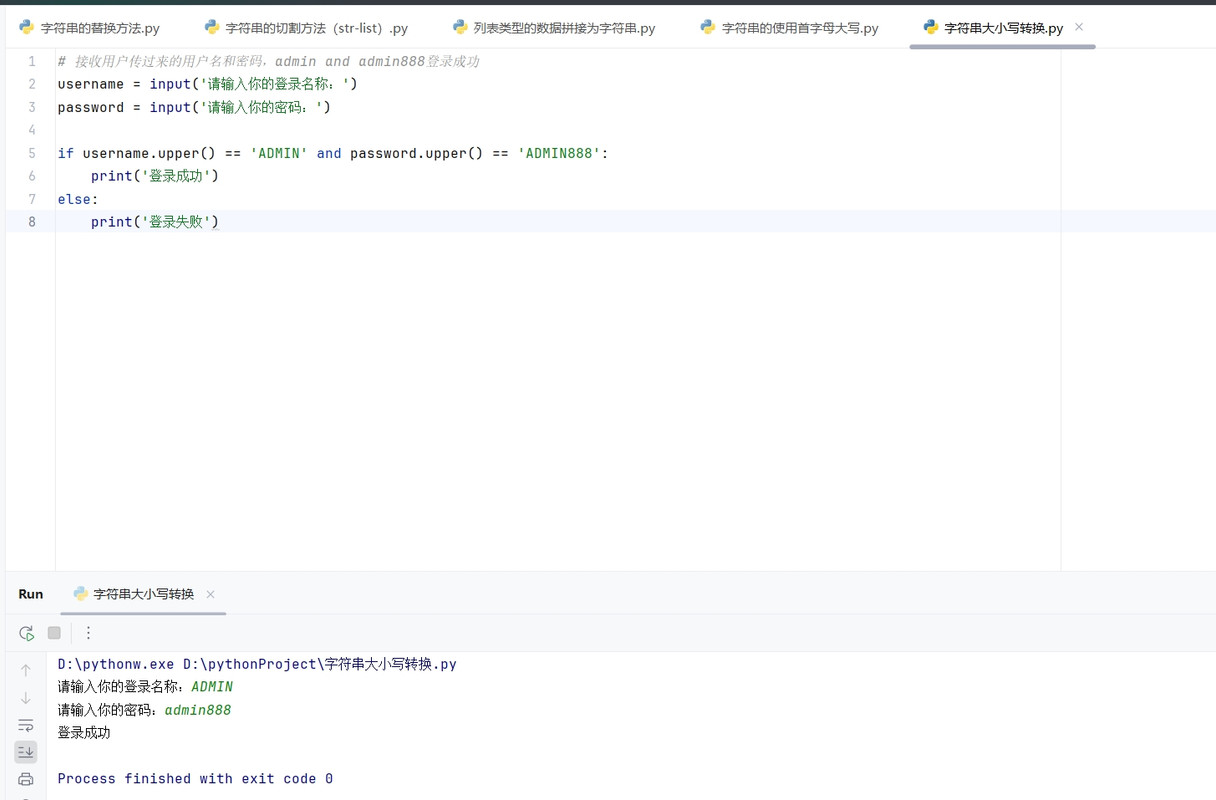
Task: Click Python icon on 字符串的使用首字母大写.py tab
Action: coord(708,27)
